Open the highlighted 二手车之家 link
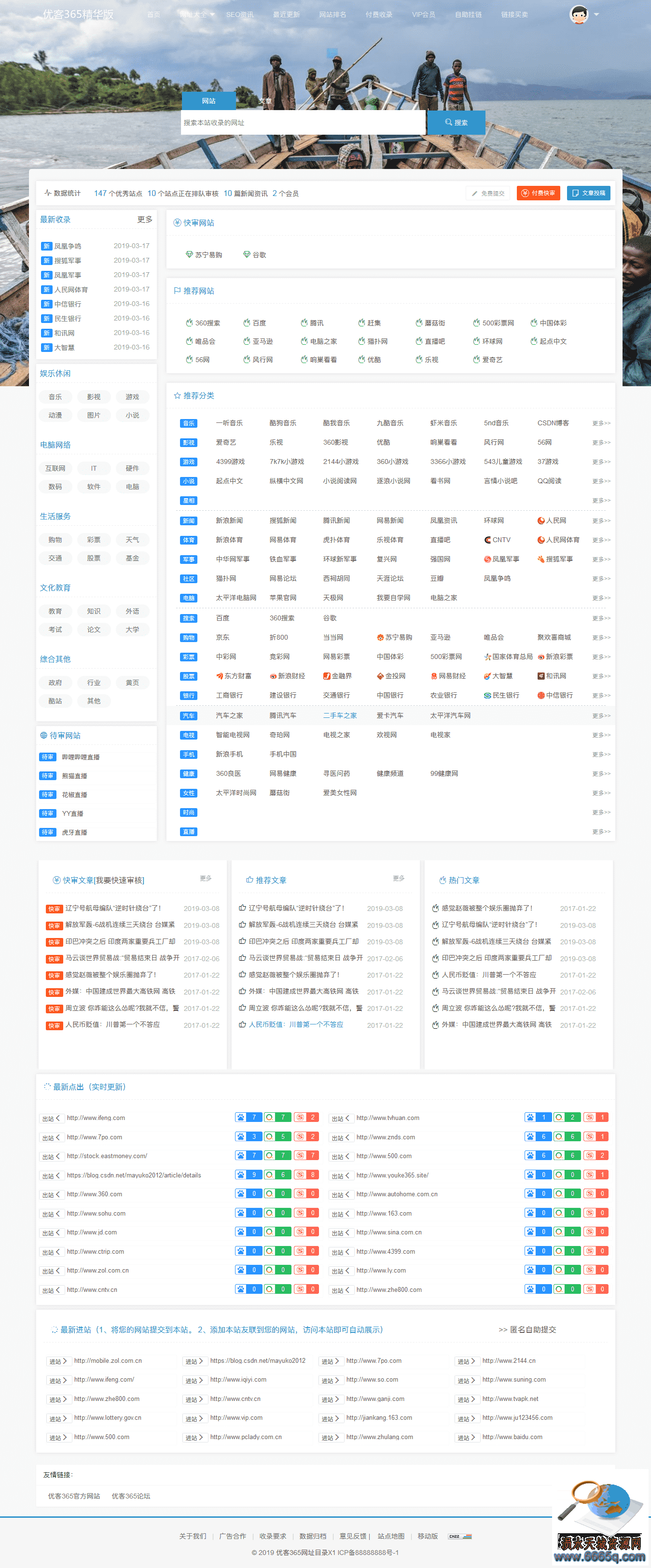 340,716
